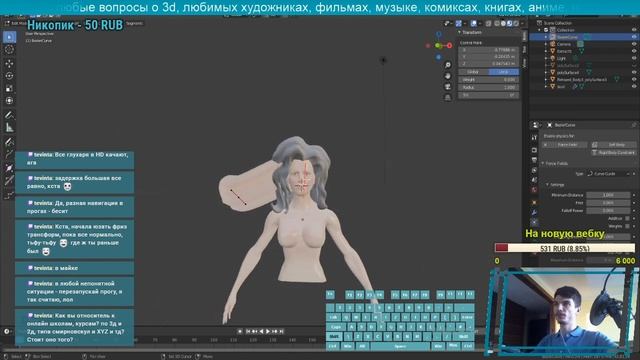Open the Object properties tab icon
The height and width of the screenshot is (360, 640).
click(x=534, y=202)
